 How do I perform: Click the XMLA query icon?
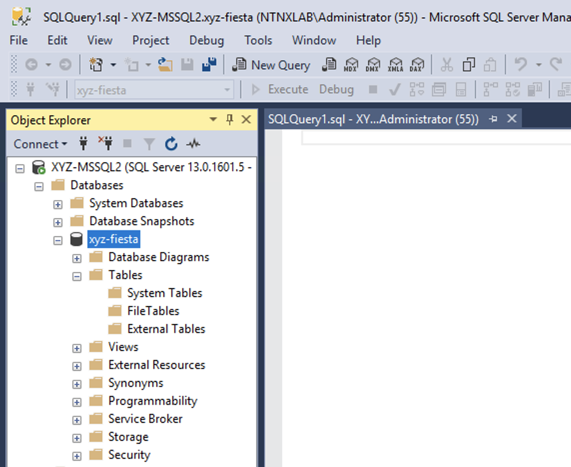coord(395,65)
